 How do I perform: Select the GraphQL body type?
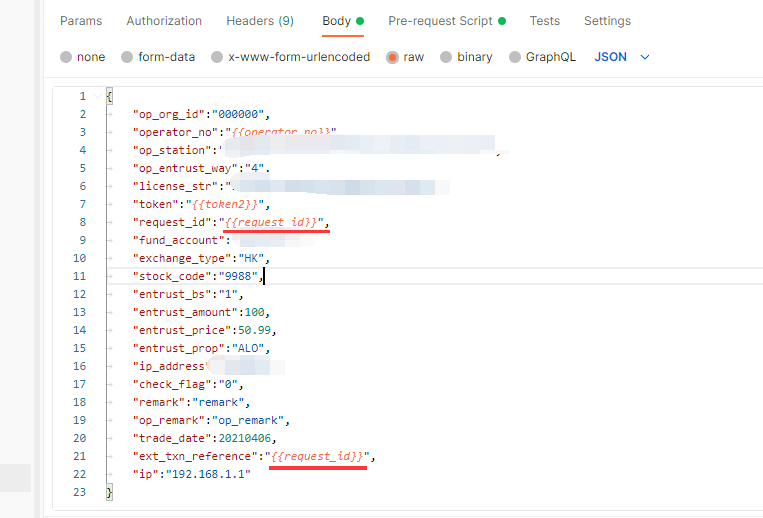click(x=515, y=57)
